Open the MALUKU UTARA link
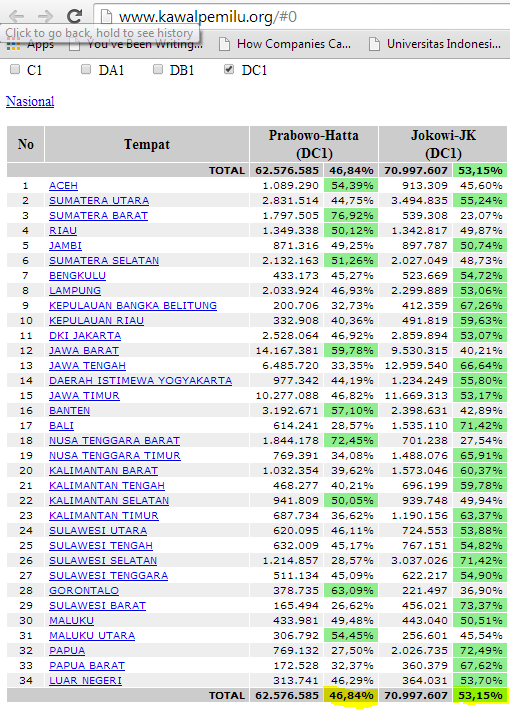The image size is (510, 709). point(92,635)
